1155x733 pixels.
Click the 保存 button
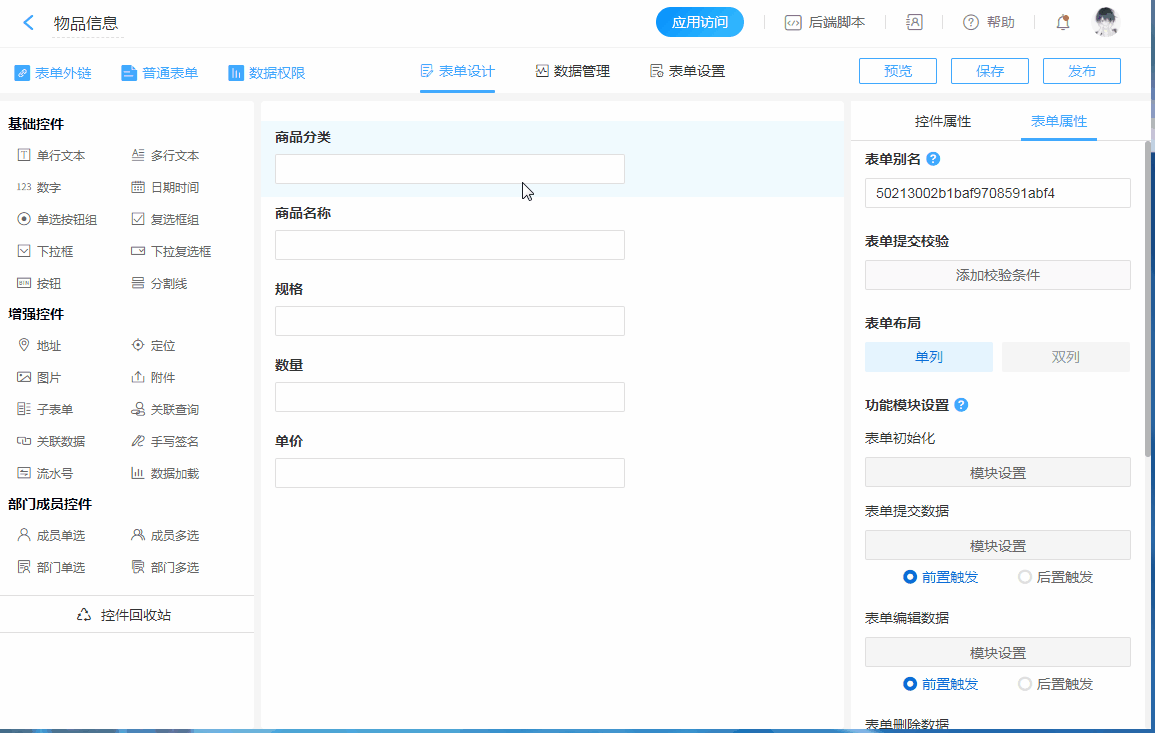point(989,71)
